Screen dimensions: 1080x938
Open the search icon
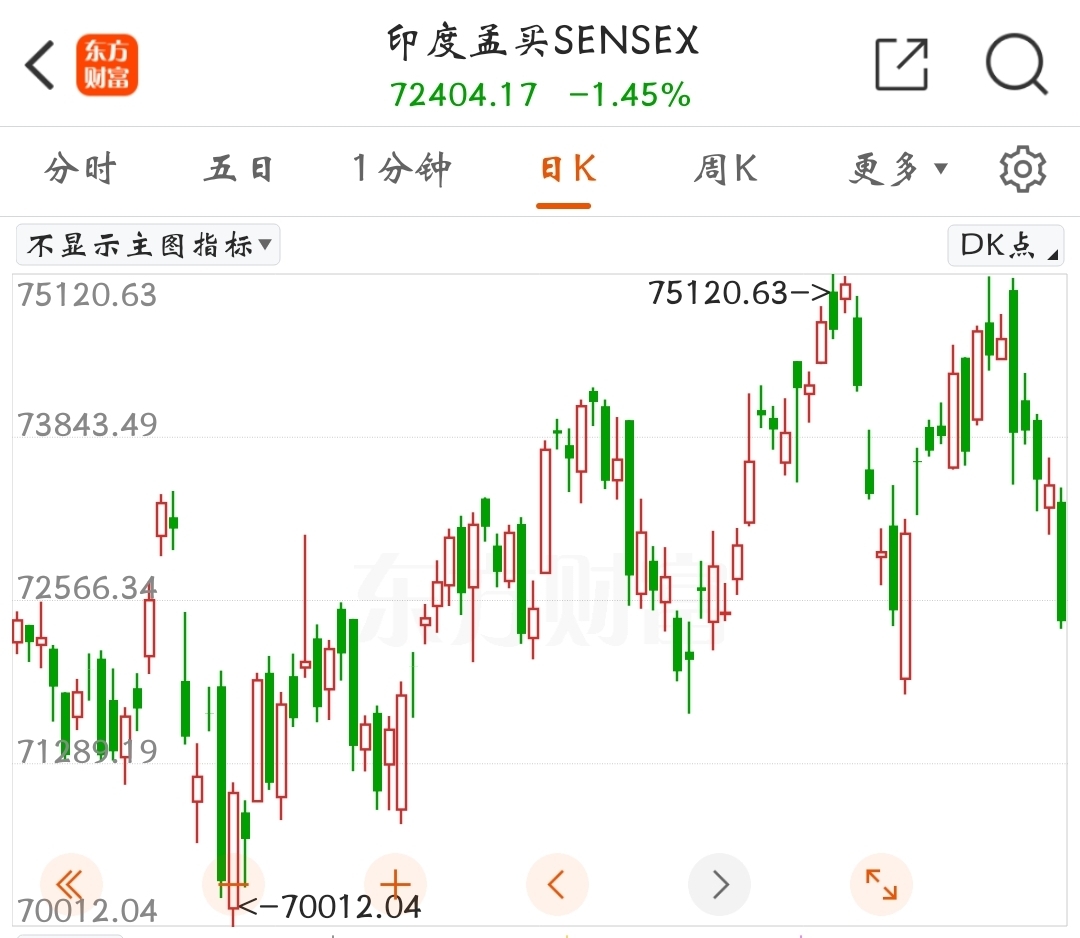point(1017,64)
